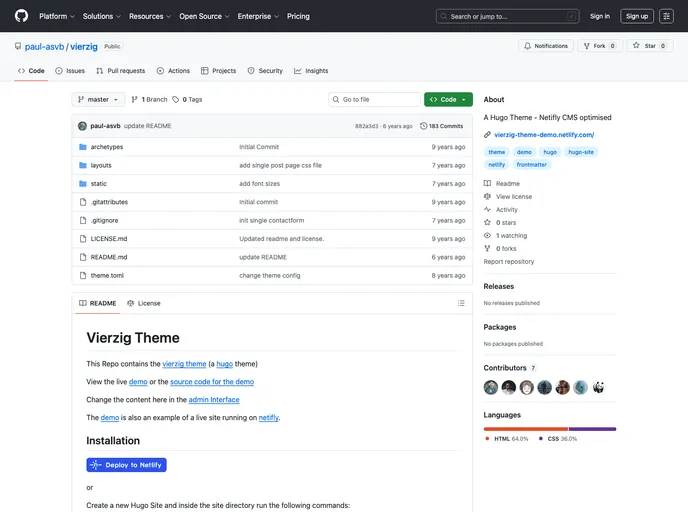Viewport: 688px width, 512px height.
Task: Switch to the License tab
Action: [x=143, y=303]
